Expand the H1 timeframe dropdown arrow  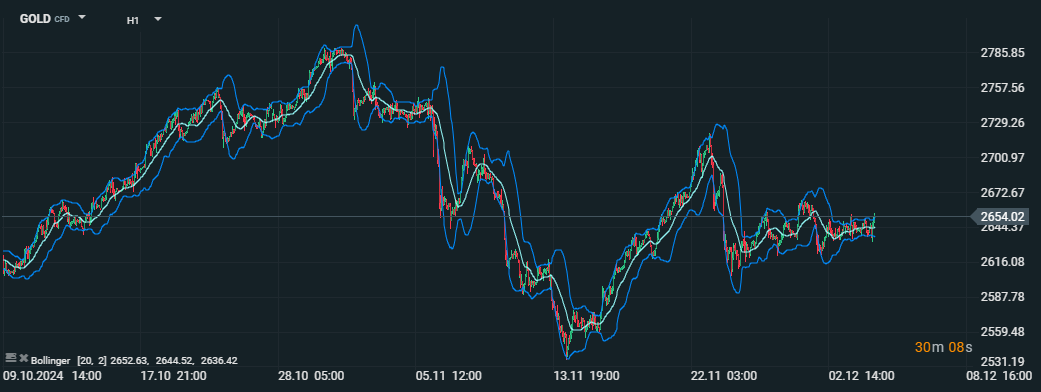pyautogui.click(x=158, y=19)
